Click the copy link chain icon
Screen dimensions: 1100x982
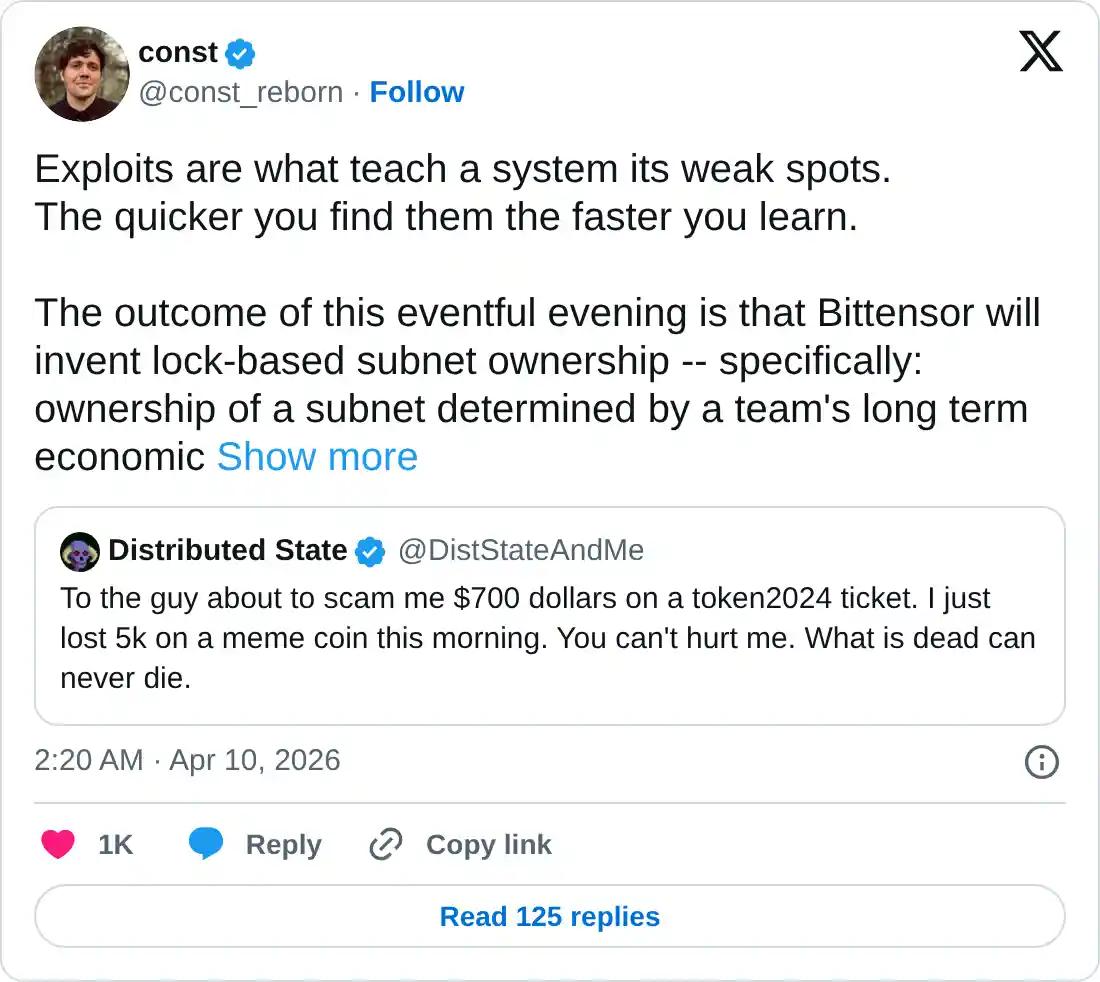385,845
